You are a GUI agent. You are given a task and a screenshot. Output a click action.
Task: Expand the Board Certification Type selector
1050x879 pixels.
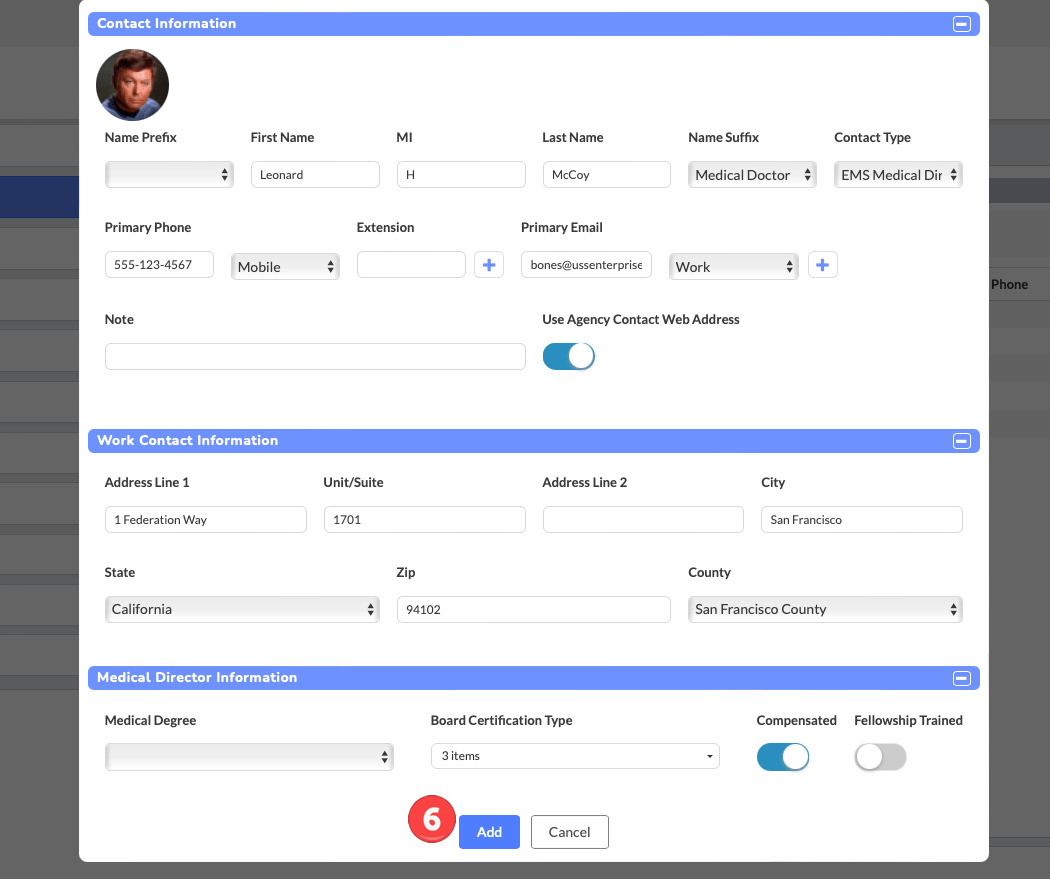(x=575, y=756)
